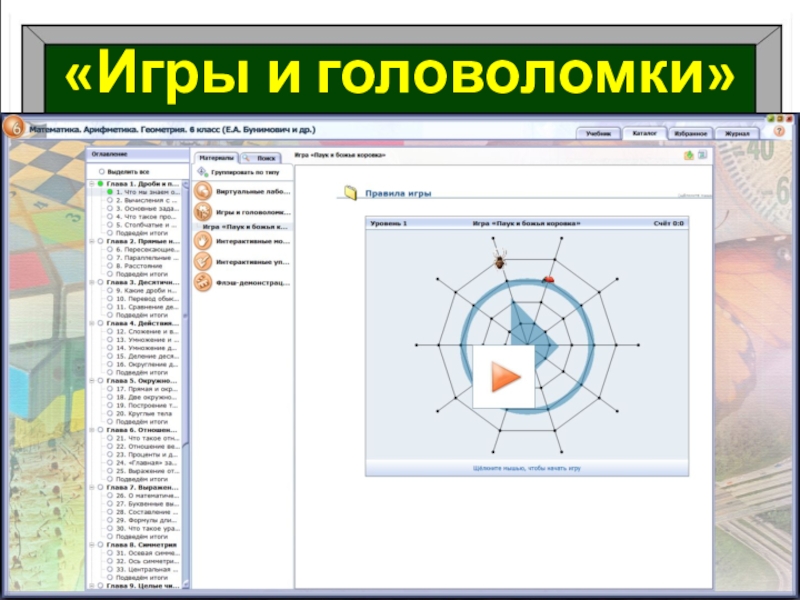Click the Оглавление panel header
800x600 pixels.
137,154
